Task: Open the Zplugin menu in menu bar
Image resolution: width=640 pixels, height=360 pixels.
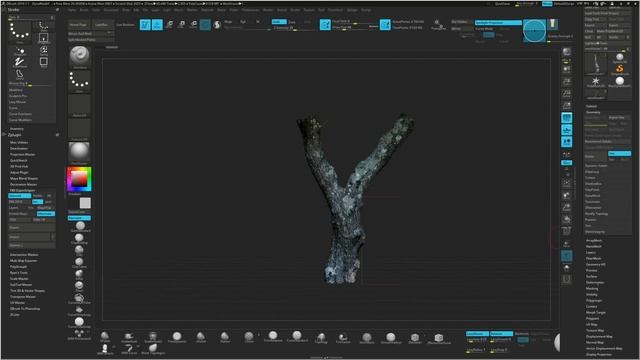Action: (352, 10)
